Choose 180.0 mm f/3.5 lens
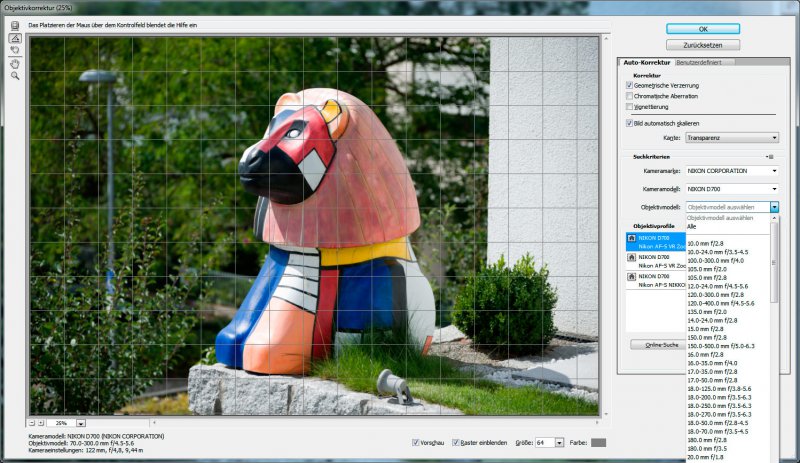 tap(707, 449)
